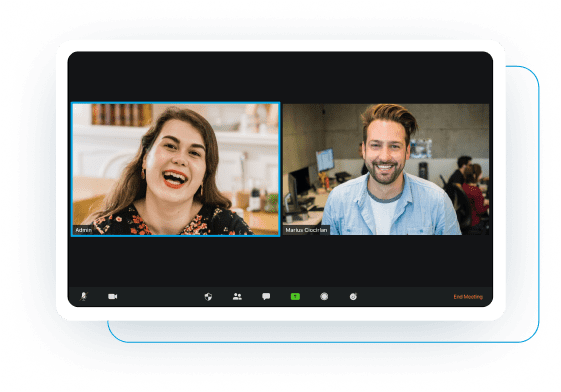The width and height of the screenshot is (561, 392).
Task: Toggle the video camera icon
Action: coord(113,297)
